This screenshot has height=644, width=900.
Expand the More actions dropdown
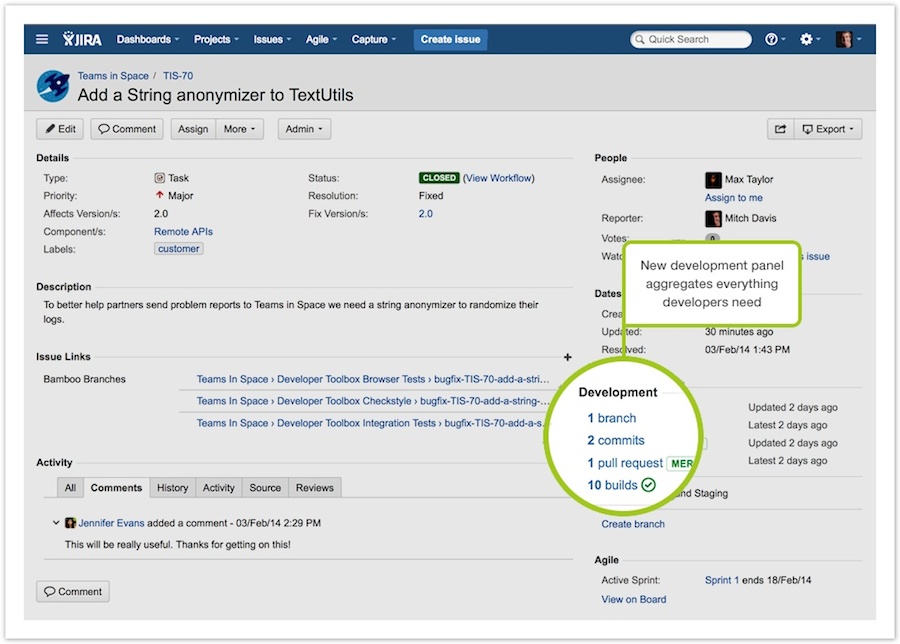[x=241, y=129]
